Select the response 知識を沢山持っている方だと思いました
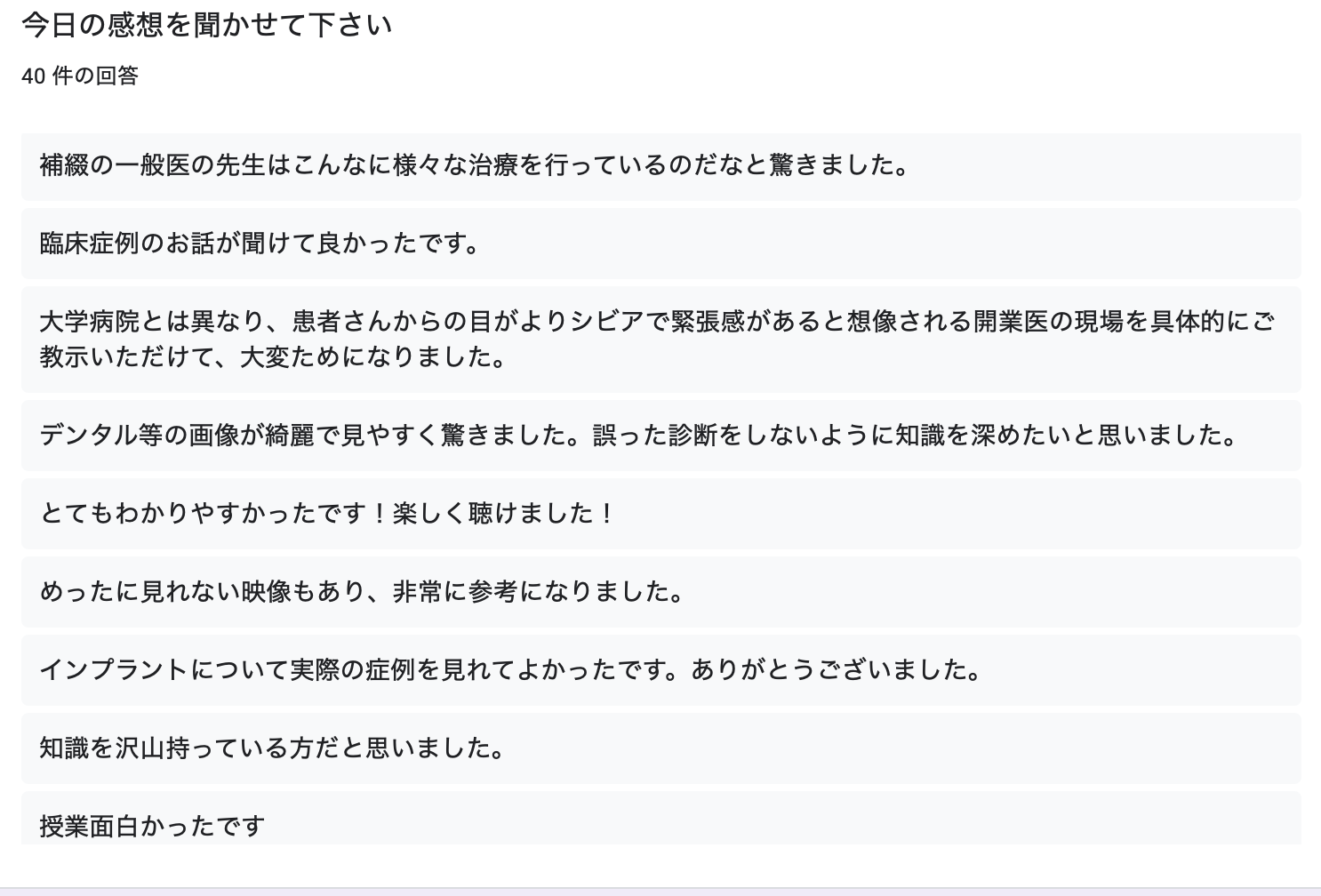Screen dimensions: 1321x896 [x=660, y=748]
